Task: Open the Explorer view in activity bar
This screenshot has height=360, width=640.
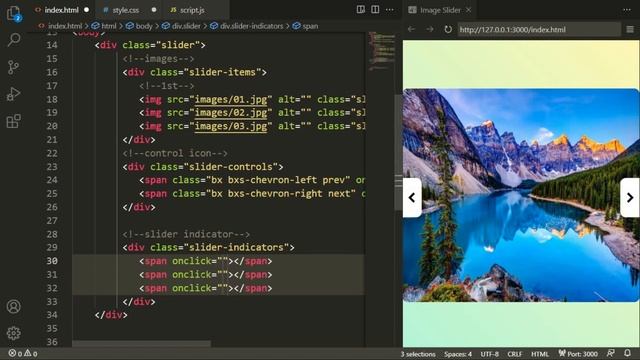Action: click(13, 13)
